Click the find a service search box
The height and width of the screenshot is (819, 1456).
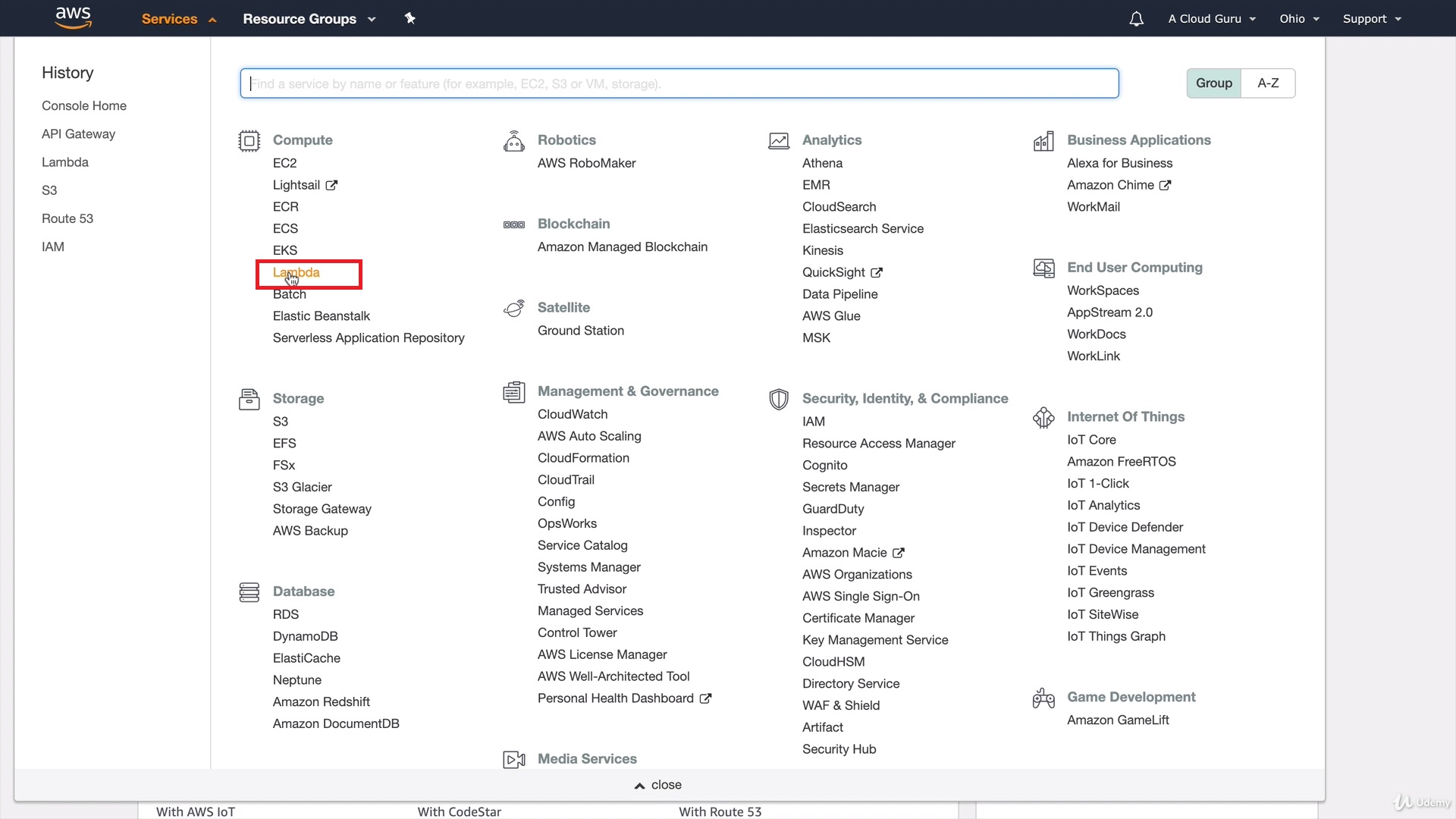(679, 83)
